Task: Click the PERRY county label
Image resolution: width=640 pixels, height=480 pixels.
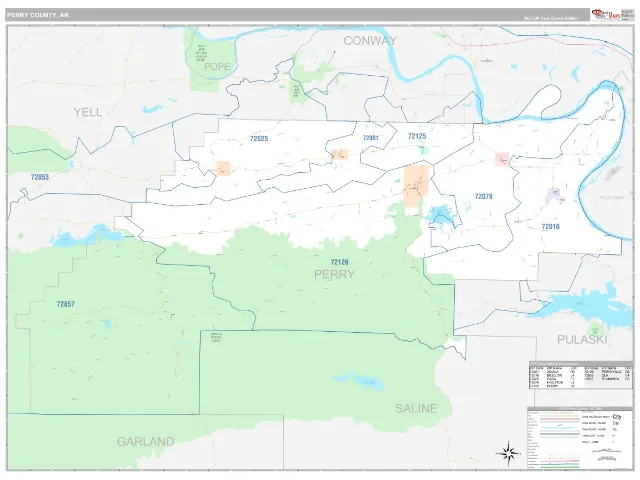Action: [334, 274]
